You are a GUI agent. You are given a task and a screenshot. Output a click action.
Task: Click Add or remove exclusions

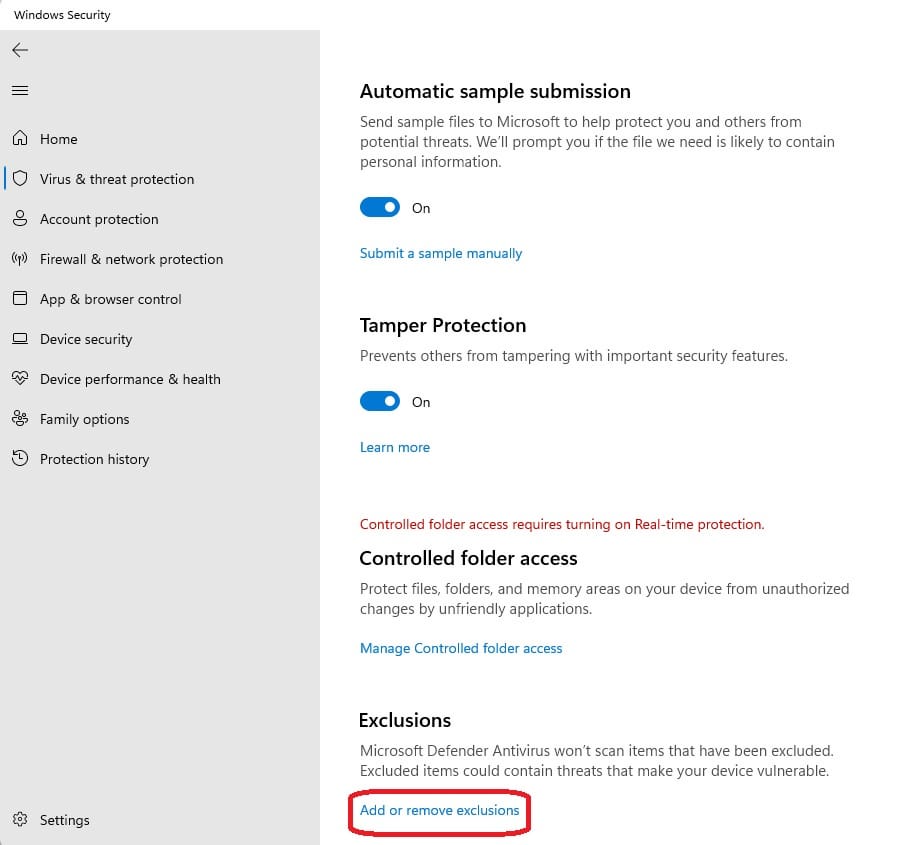pos(439,810)
